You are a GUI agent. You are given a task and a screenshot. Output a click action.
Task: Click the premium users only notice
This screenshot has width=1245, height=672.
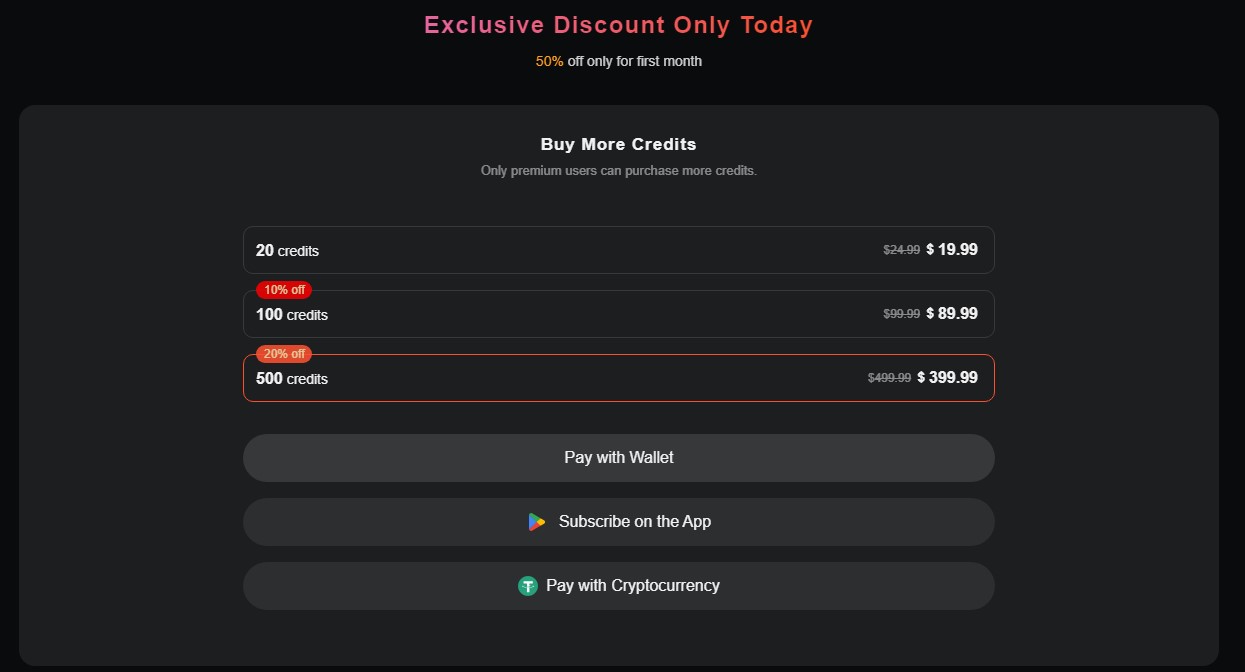tap(618, 171)
